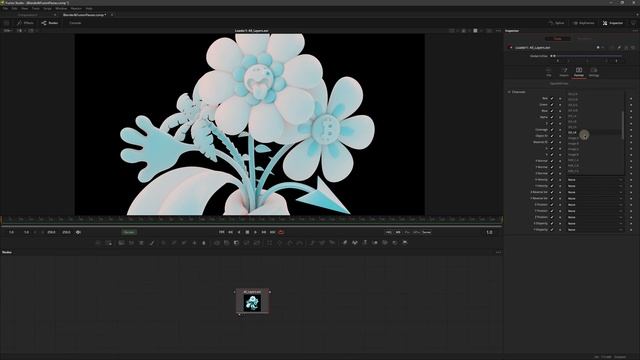The height and width of the screenshot is (360, 640).
Task: Open the Script menu
Action: [x=47, y=8]
